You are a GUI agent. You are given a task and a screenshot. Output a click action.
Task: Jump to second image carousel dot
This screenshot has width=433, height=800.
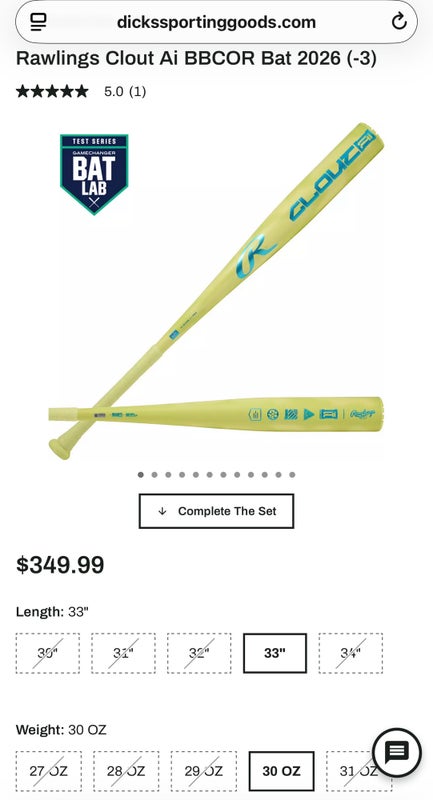(x=155, y=475)
